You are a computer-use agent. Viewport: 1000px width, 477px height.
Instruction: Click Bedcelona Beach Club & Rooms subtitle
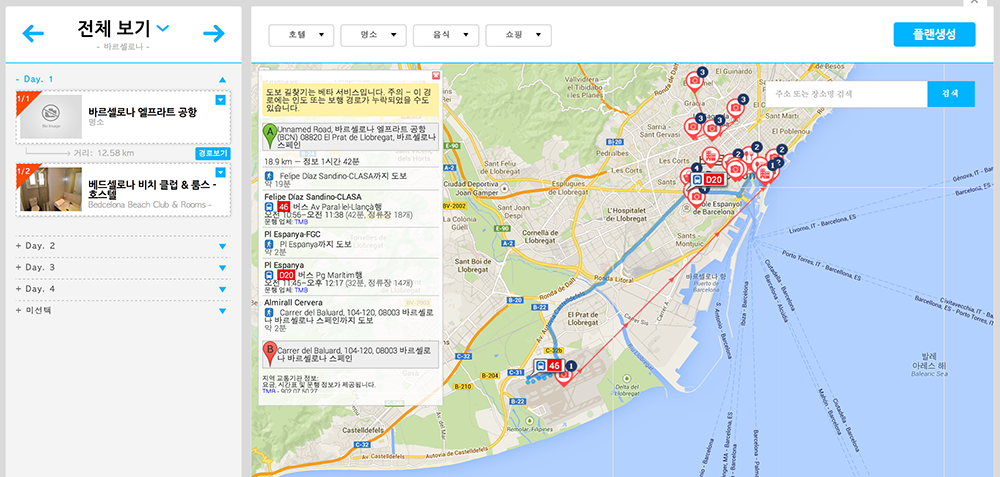150,205
